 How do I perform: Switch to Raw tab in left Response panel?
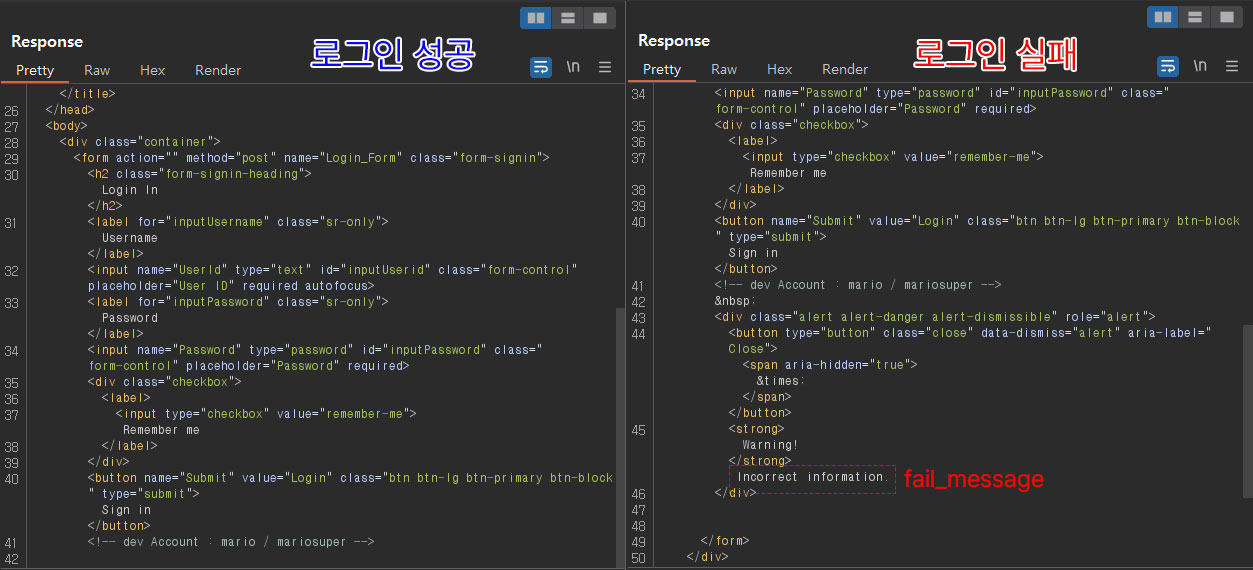[x=97, y=70]
